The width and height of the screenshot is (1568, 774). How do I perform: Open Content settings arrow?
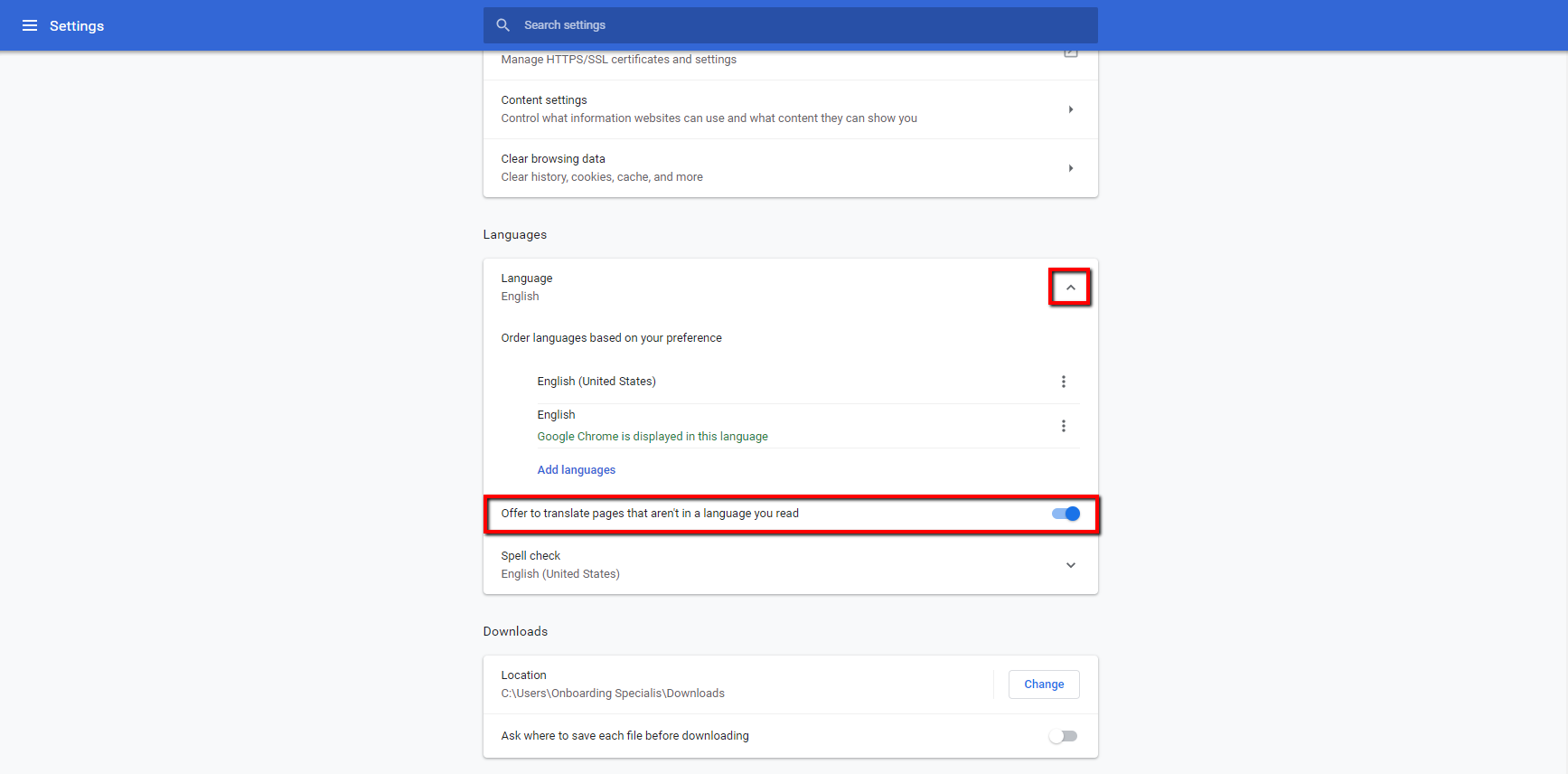click(1071, 109)
